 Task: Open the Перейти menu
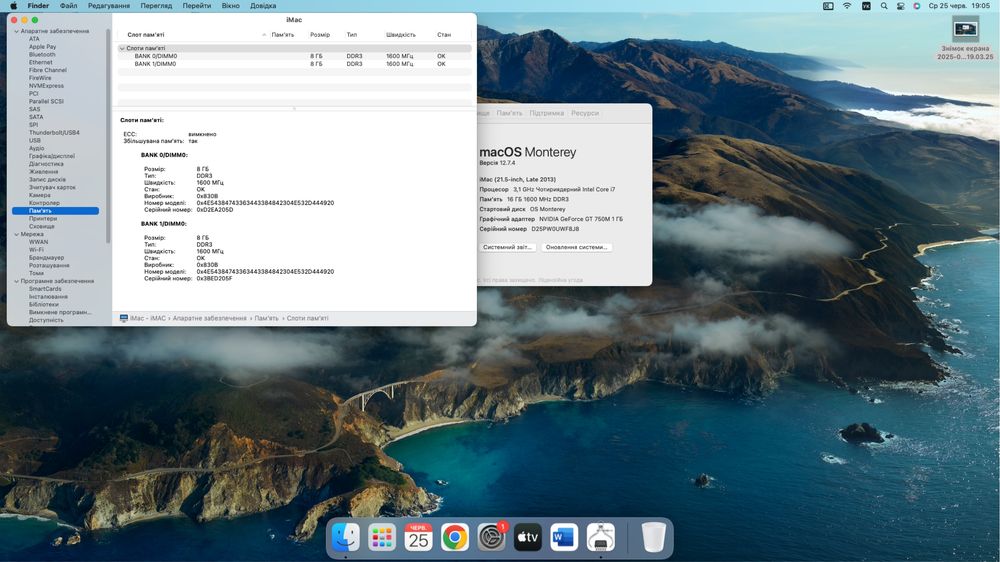coord(196,6)
